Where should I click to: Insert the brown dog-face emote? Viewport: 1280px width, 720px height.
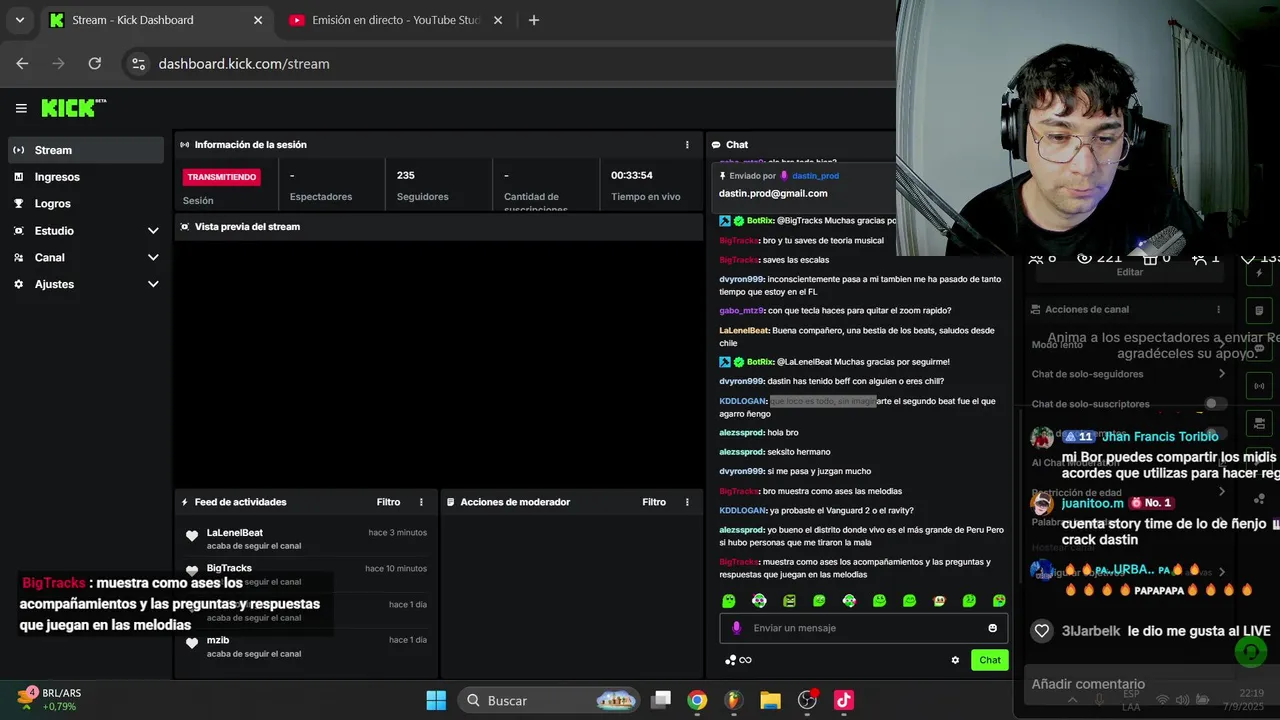(x=939, y=601)
